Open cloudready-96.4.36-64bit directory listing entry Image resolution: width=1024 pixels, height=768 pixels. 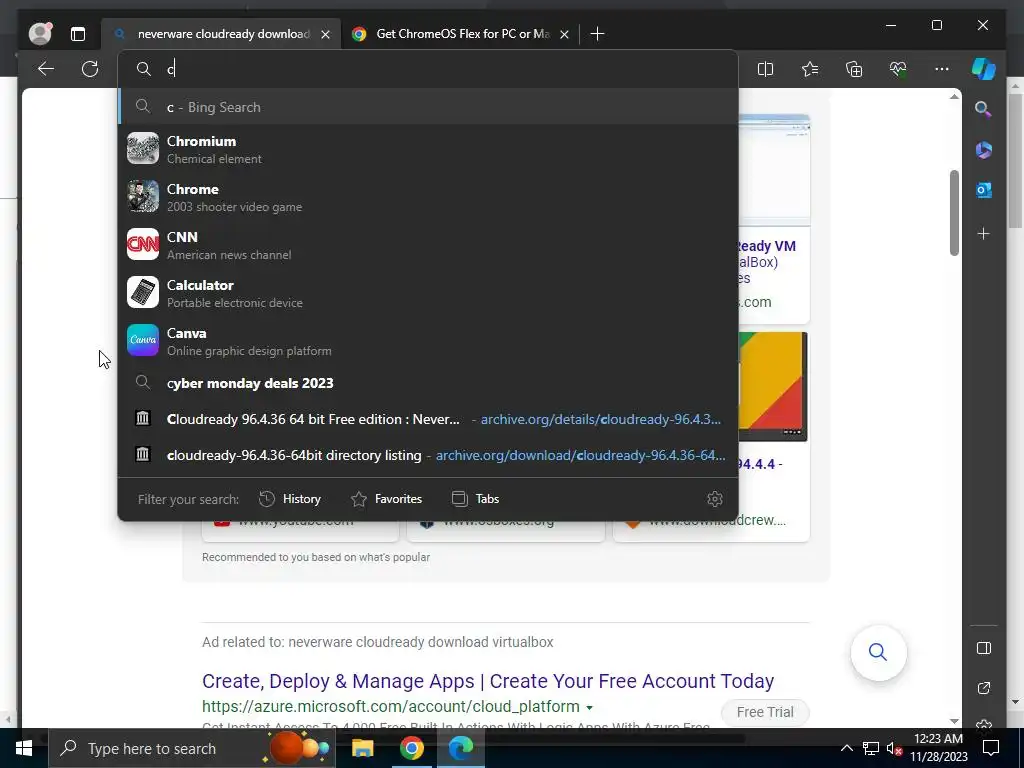point(428,455)
